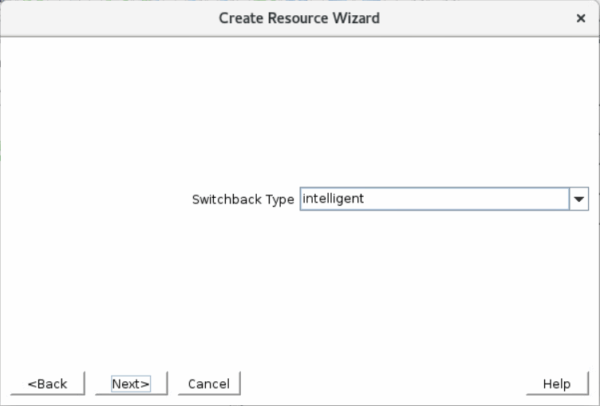The image size is (600, 406).
Task: Click the Help button at bottom right
Action: 557,383
